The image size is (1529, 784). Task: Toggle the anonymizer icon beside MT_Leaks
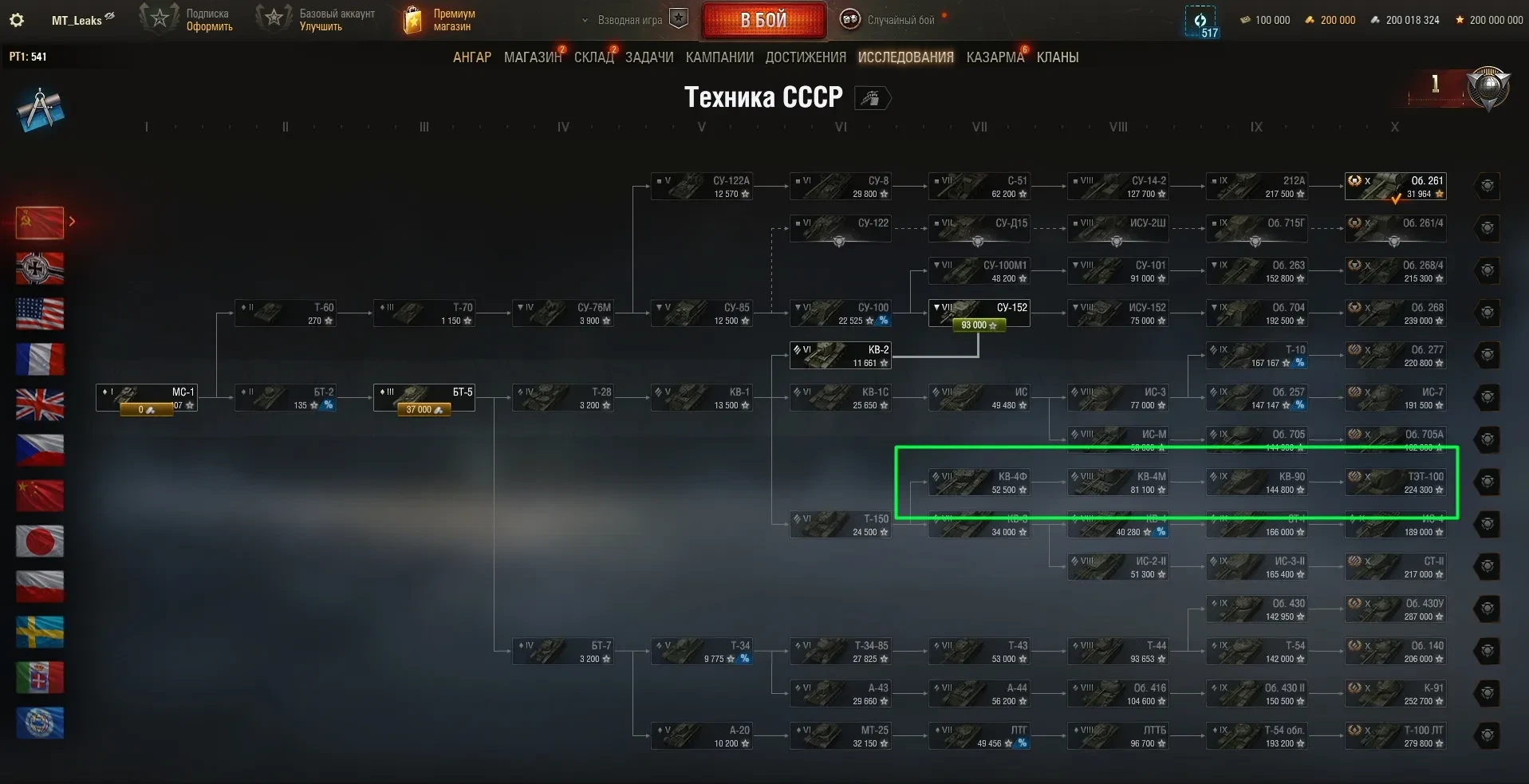pos(110,16)
